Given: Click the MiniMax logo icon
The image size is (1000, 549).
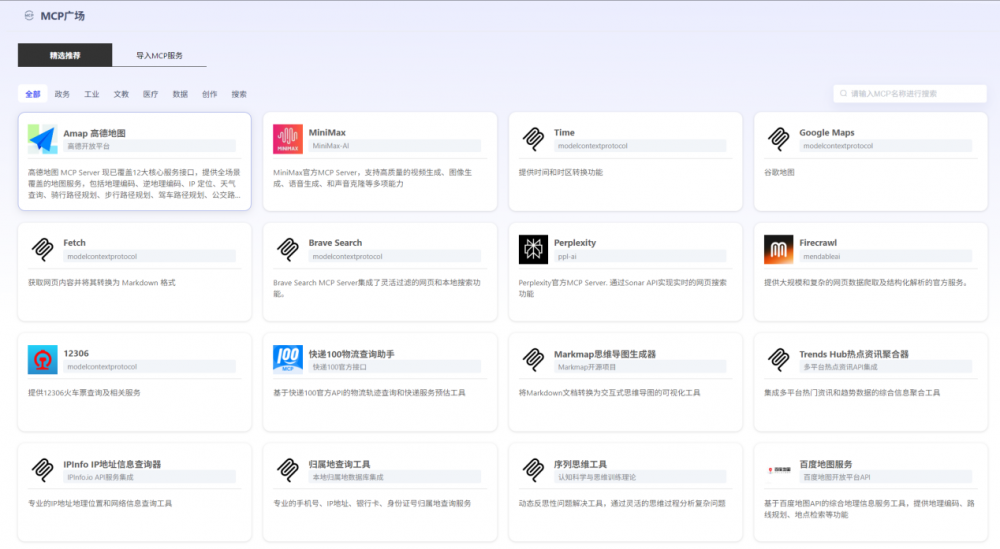Looking at the screenshot, I should click(288, 139).
